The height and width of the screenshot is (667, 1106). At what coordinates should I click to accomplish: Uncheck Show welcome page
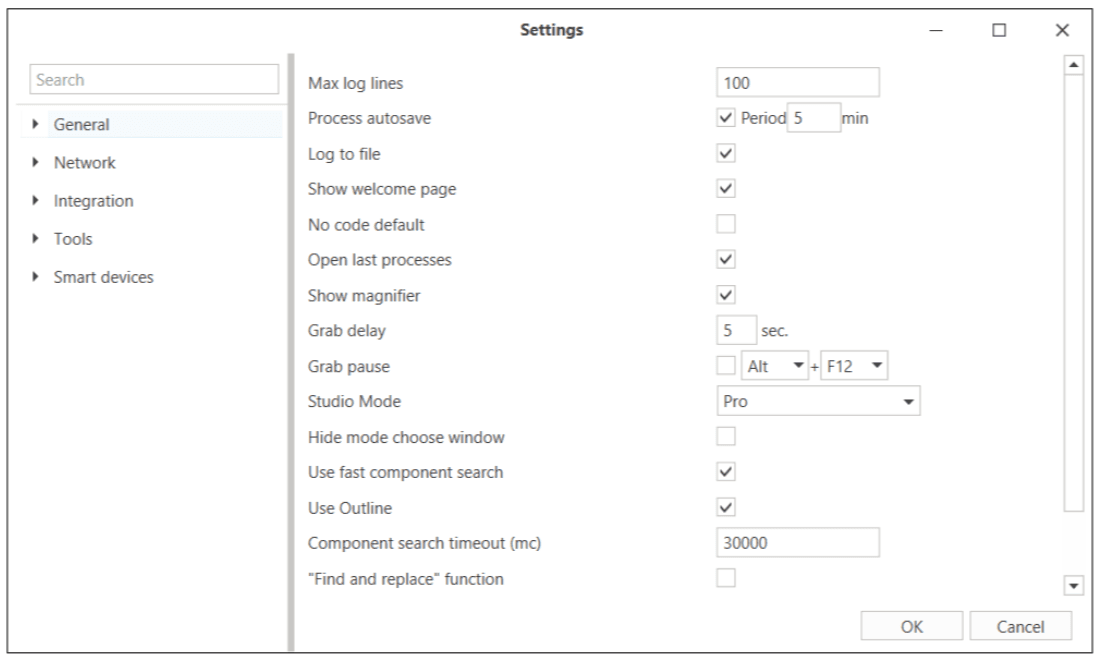727,189
